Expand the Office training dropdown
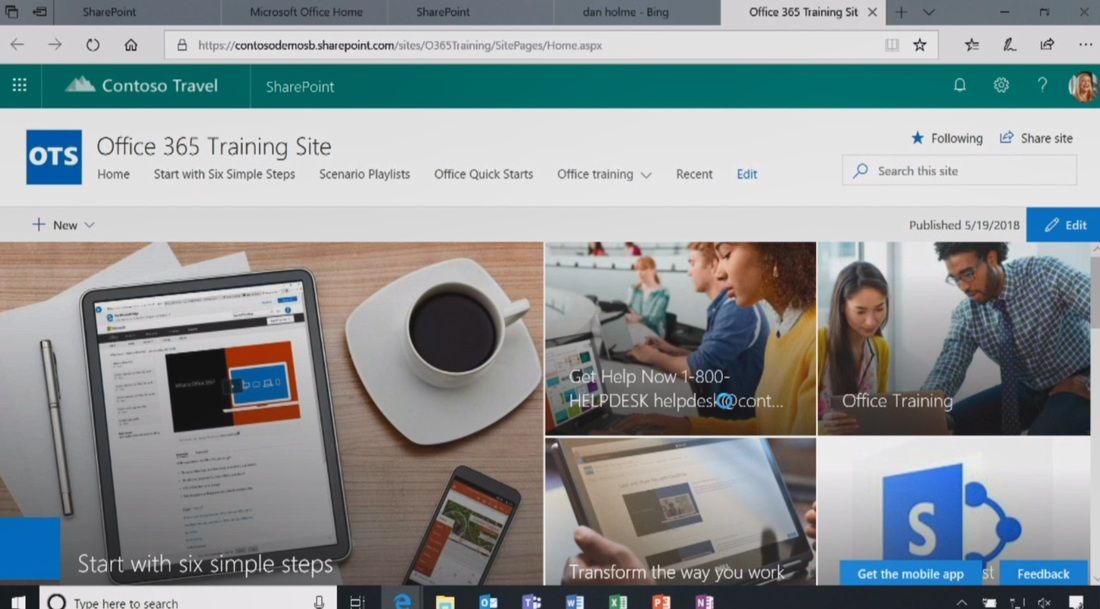 pyautogui.click(x=645, y=174)
